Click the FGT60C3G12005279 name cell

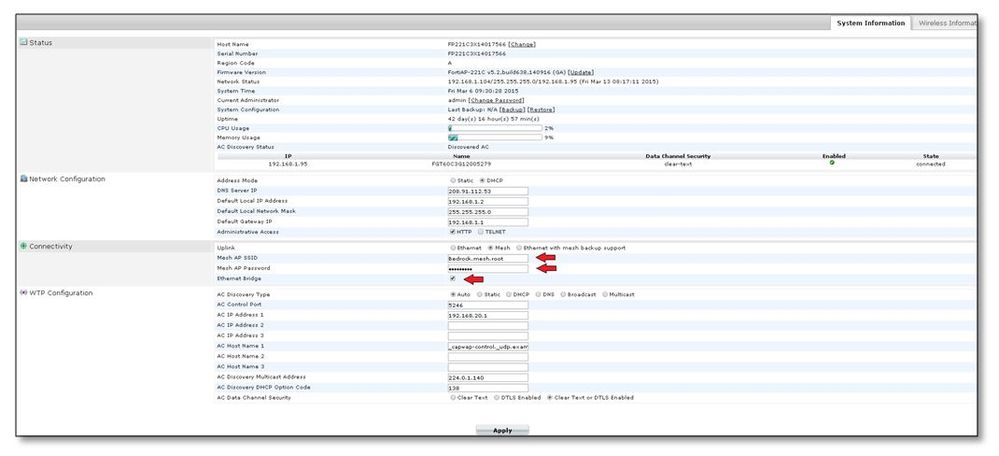[461, 164]
